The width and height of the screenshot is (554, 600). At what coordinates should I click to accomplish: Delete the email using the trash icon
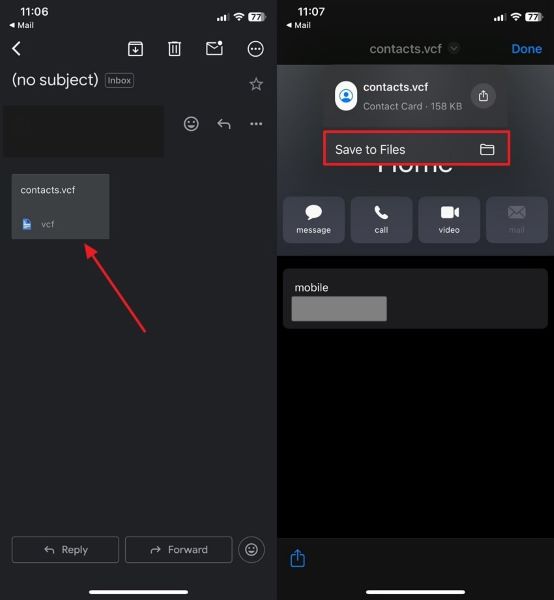click(174, 49)
